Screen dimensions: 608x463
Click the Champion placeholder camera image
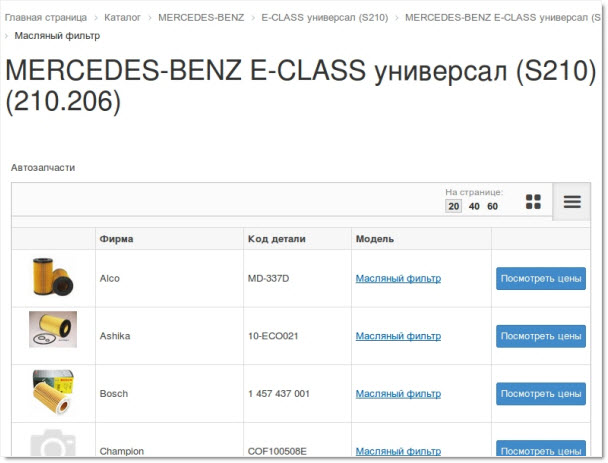(x=52, y=447)
